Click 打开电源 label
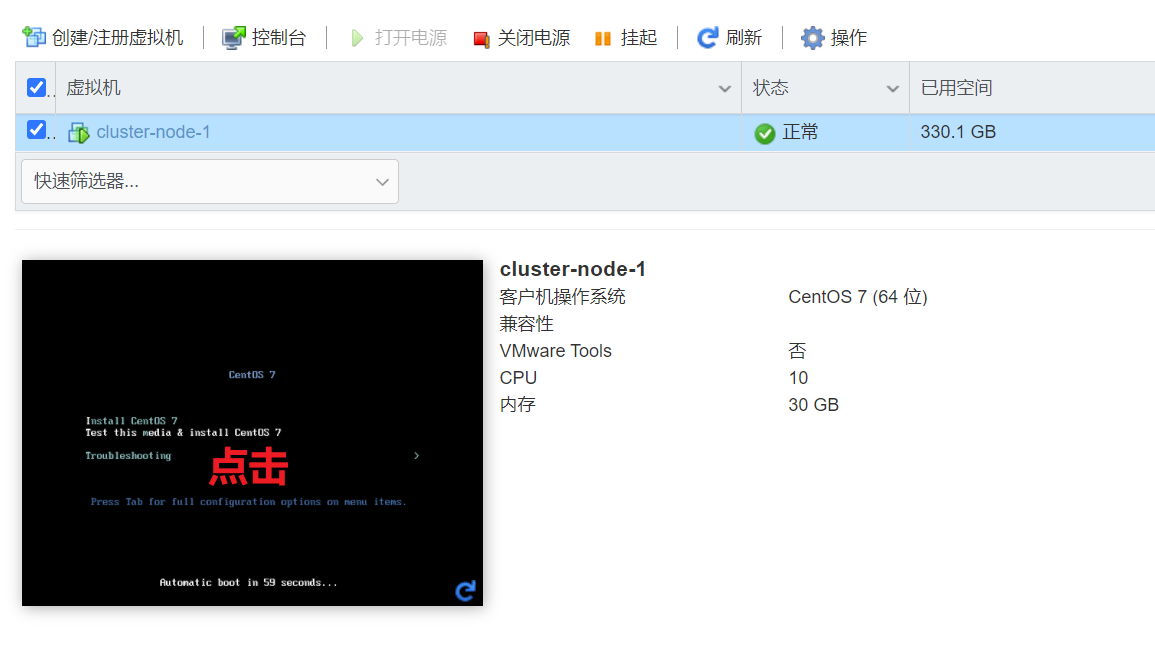Viewport: 1155px width, 656px height. pyautogui.click(x=410, y=38)
